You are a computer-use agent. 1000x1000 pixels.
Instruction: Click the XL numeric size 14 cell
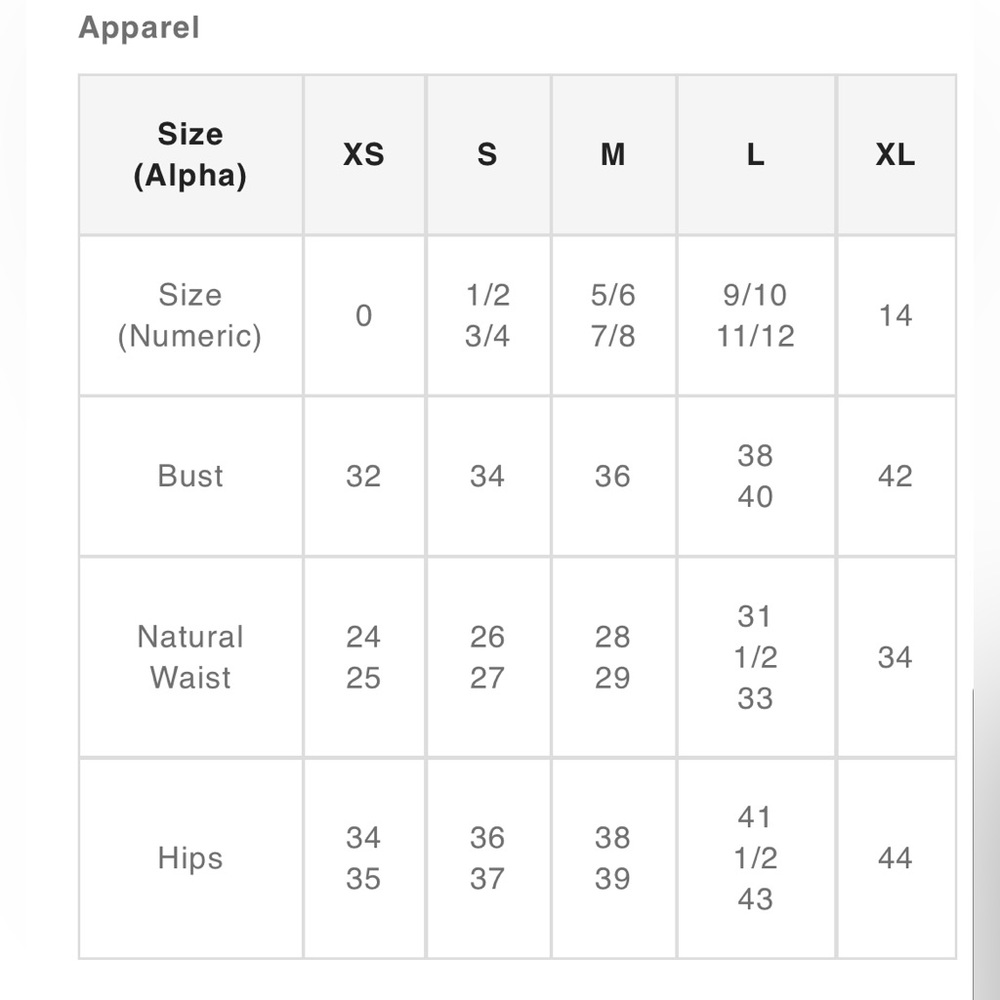(895, 316)
